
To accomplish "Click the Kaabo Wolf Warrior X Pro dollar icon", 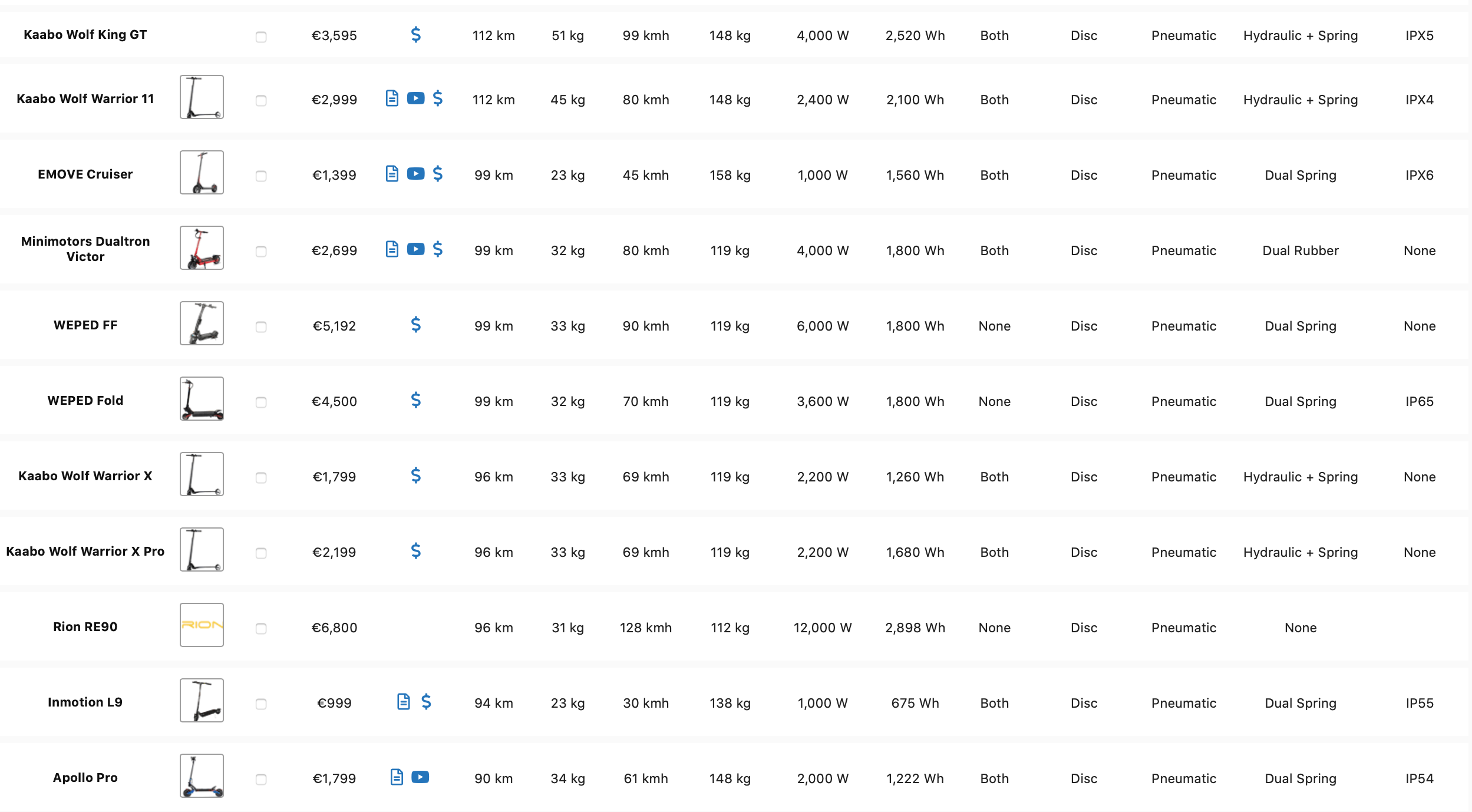I will pos(415,551).
